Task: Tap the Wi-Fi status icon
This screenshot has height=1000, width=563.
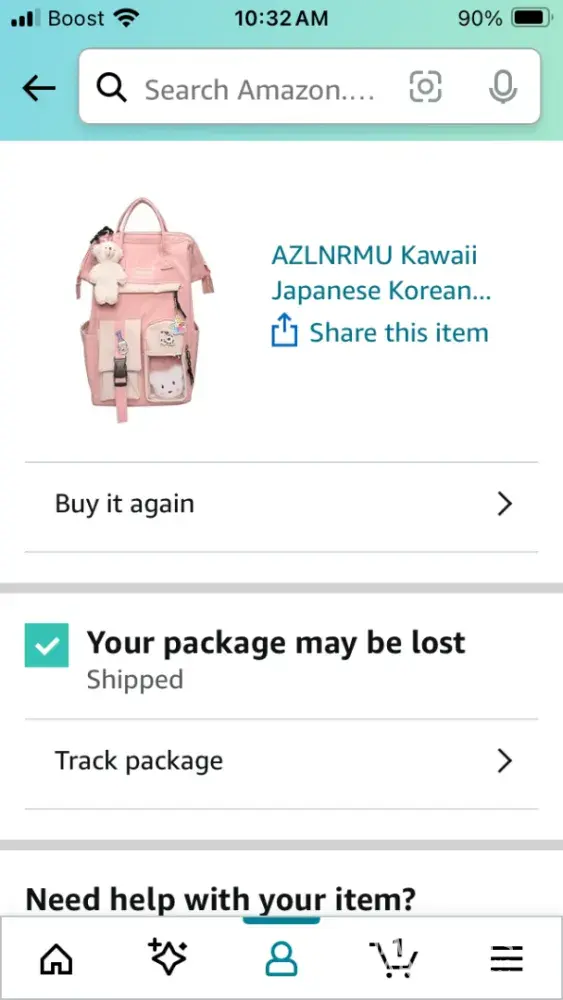Action: tap(127, 18)
